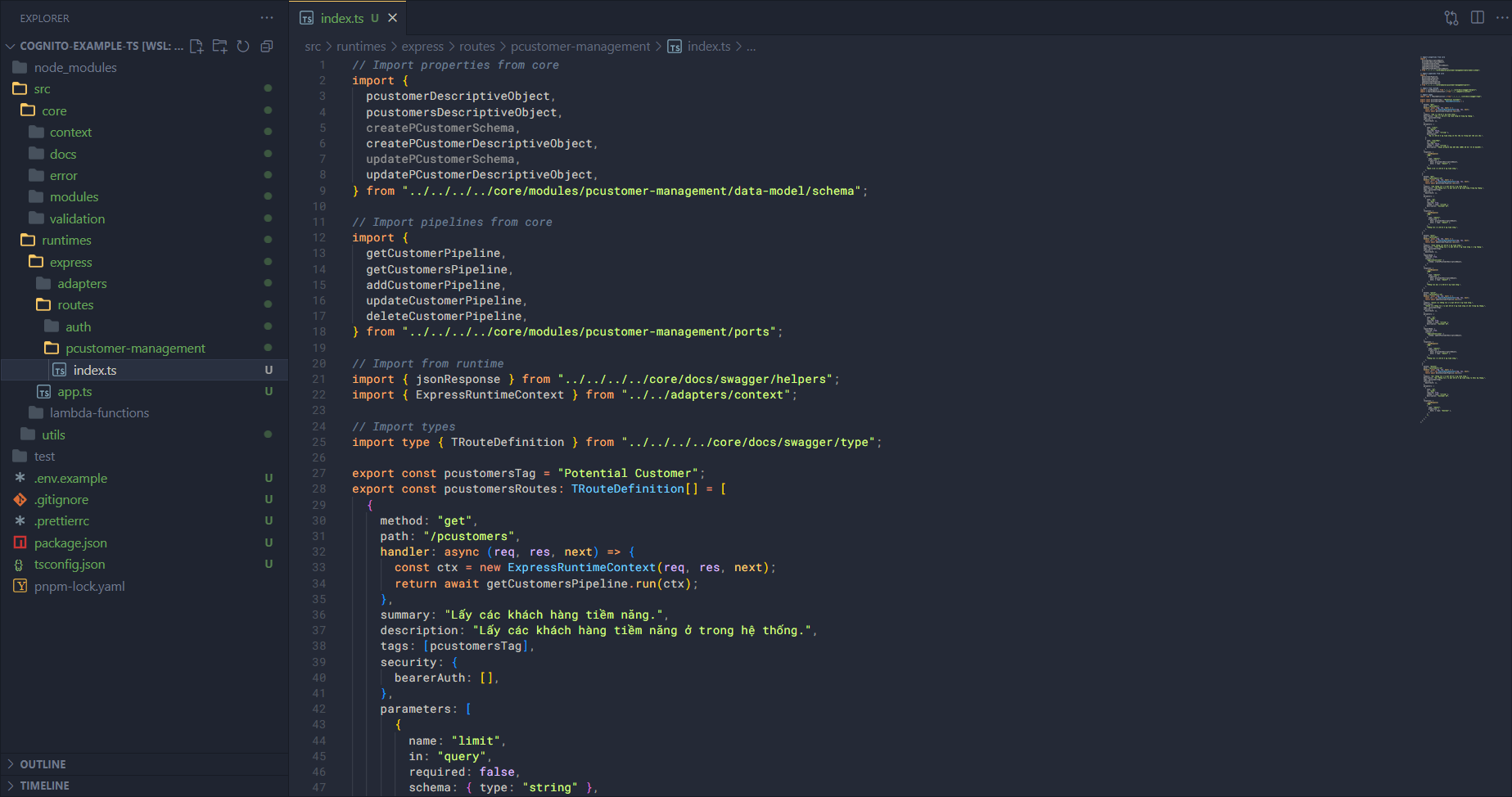The image size is (1512, 797).
Task: Open Explorer more actions ellipsis menu
Action: pos(267,18)
